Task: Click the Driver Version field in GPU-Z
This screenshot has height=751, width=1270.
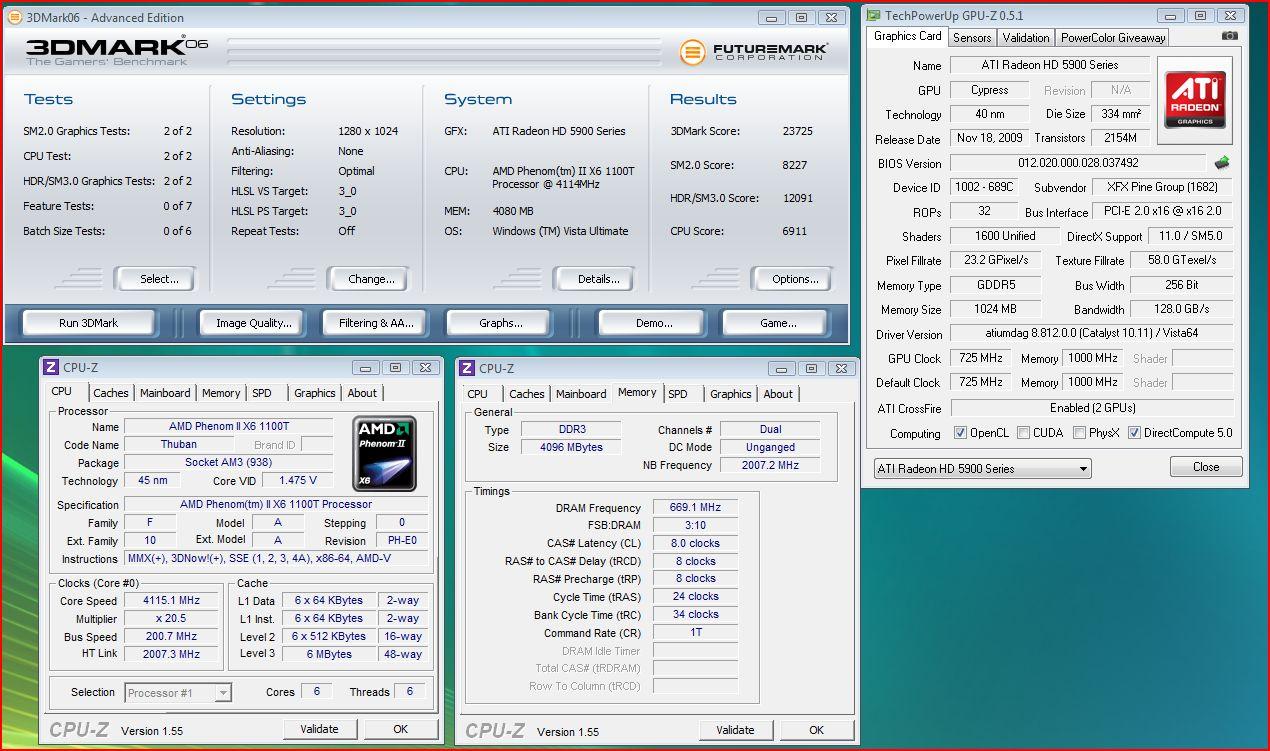Action: tap(1091, 333)
